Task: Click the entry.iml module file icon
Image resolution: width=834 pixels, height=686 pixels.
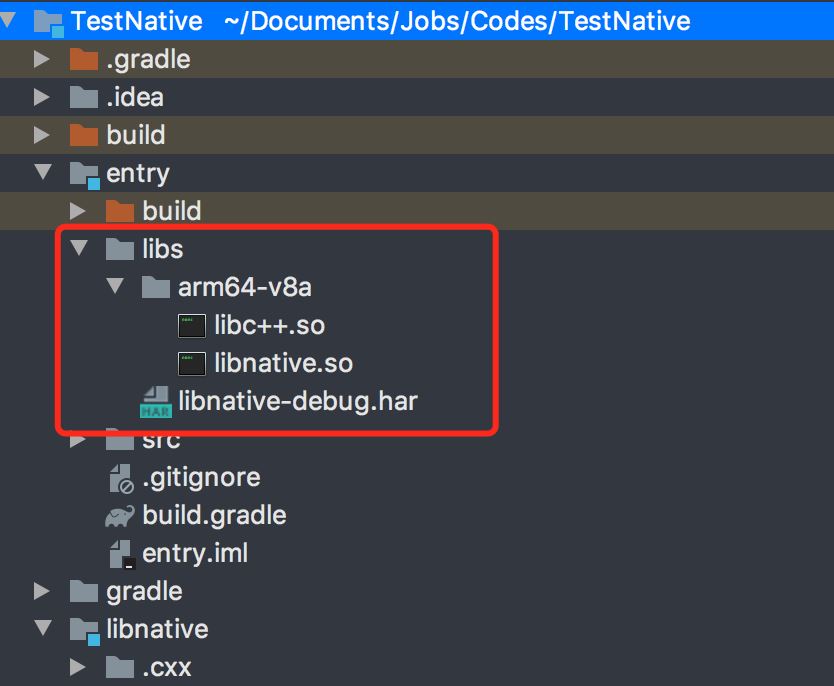Action: (120, 554)
